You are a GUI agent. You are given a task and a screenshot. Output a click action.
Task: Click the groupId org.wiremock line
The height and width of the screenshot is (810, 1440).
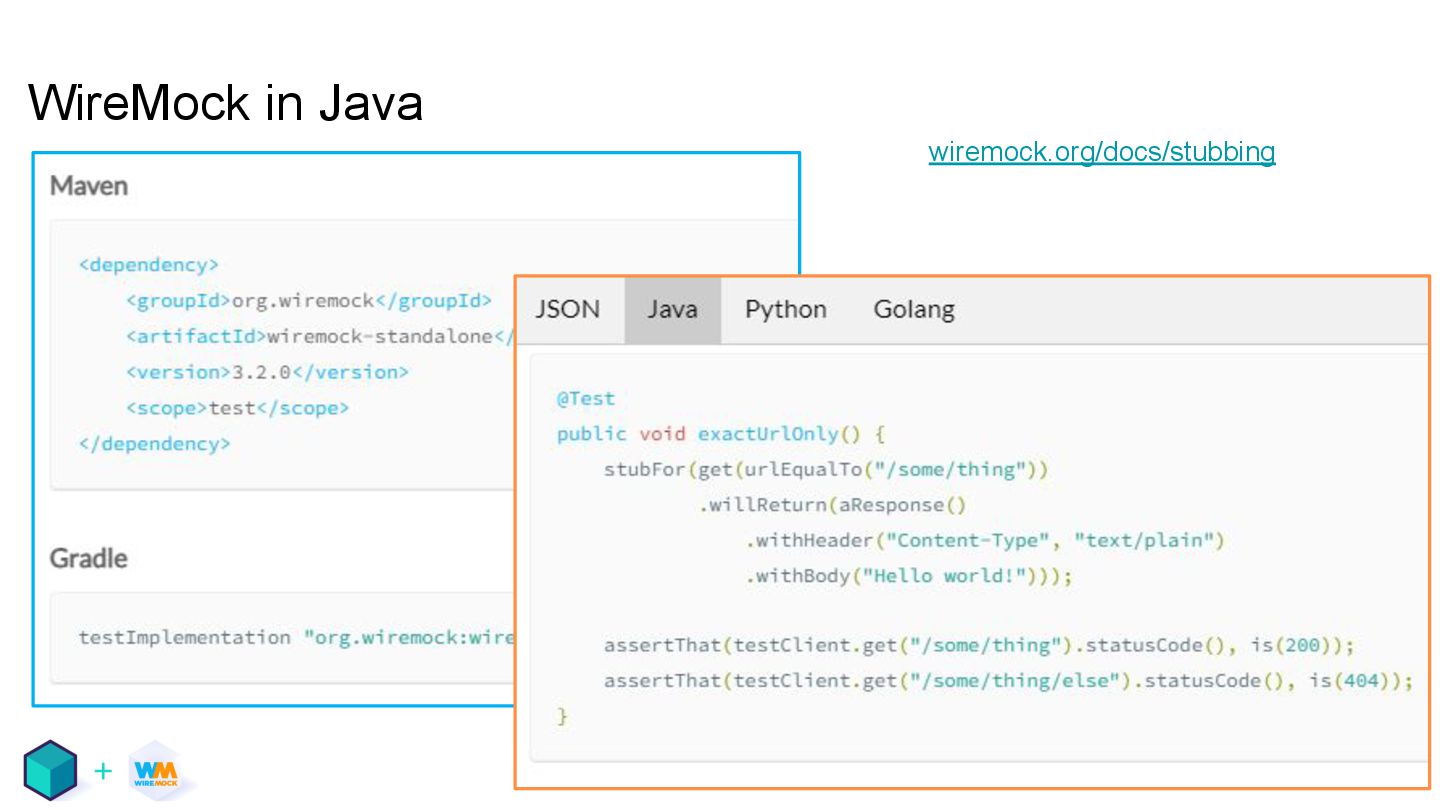tap(309, 300)
